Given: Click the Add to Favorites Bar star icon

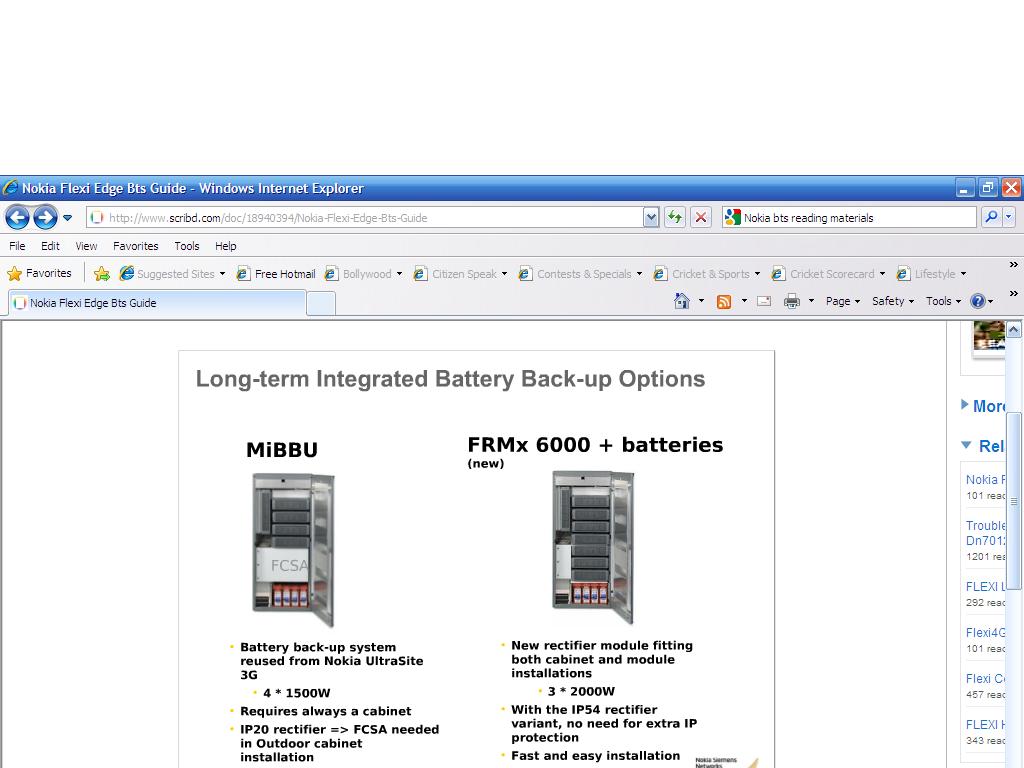Looking at the screenshot, I should click(x=101, y=274).
